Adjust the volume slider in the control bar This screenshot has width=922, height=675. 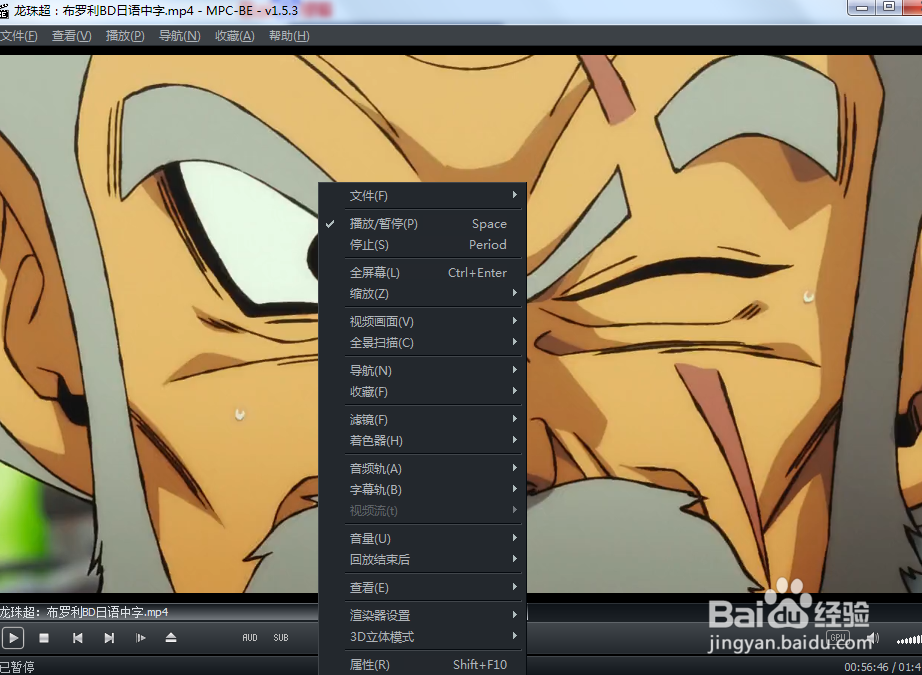point(909,640)
